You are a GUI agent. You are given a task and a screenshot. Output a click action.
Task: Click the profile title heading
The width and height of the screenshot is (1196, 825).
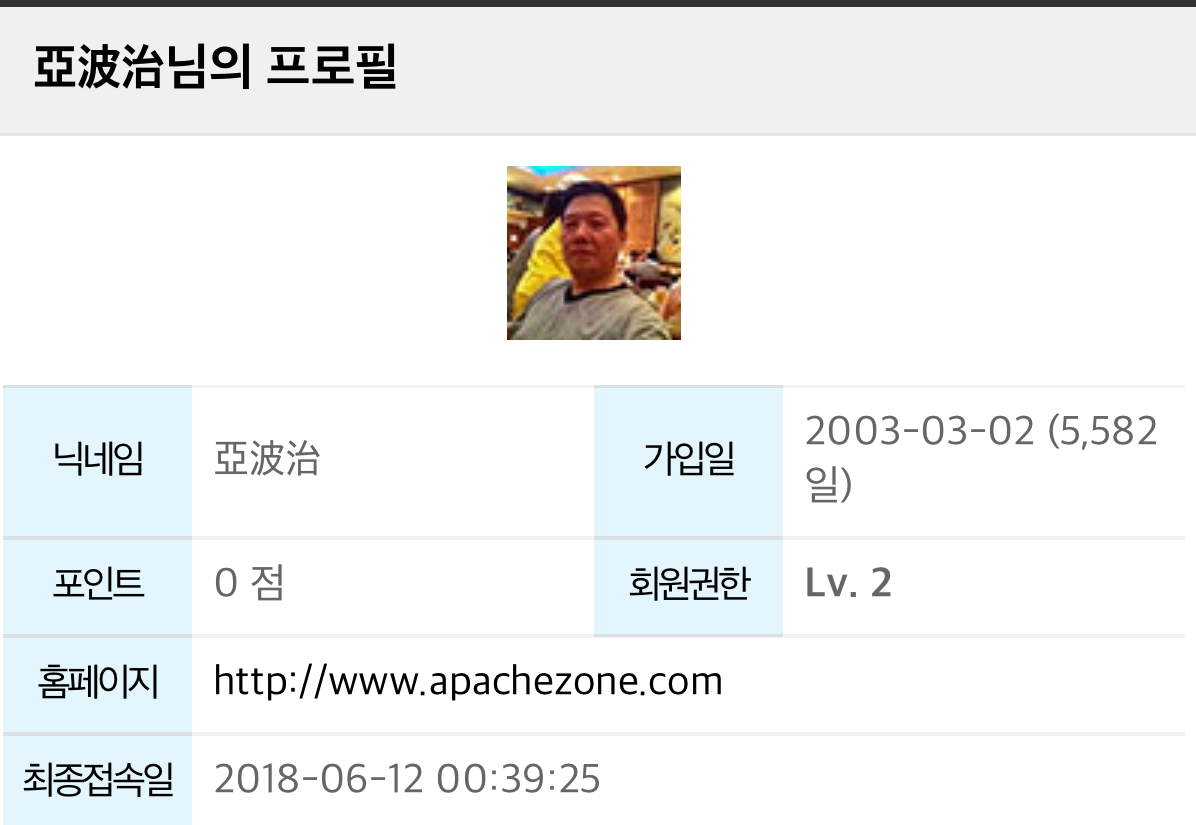(x=215, y=69)
